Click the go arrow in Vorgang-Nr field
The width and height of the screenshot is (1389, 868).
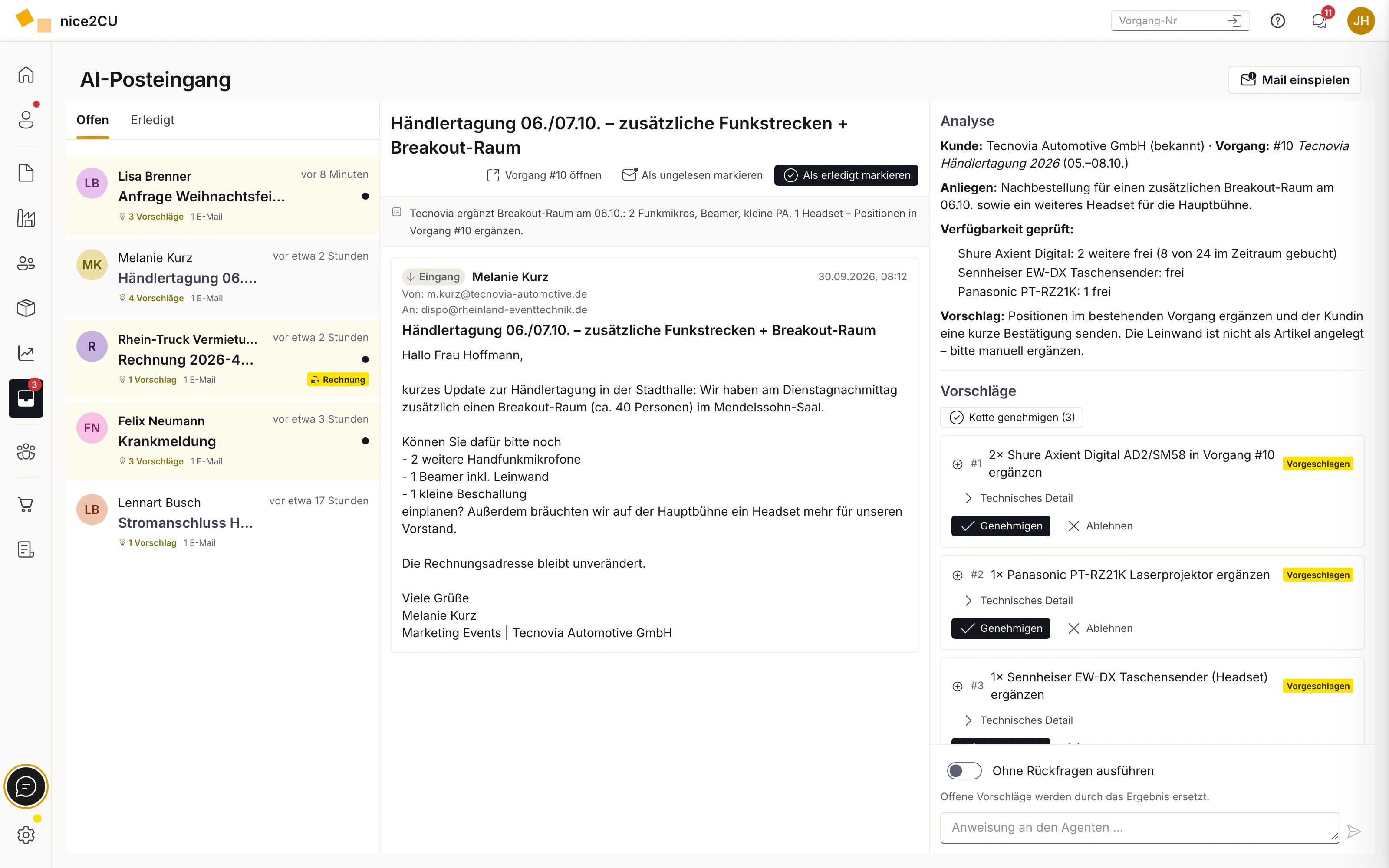click(1234, 21)
